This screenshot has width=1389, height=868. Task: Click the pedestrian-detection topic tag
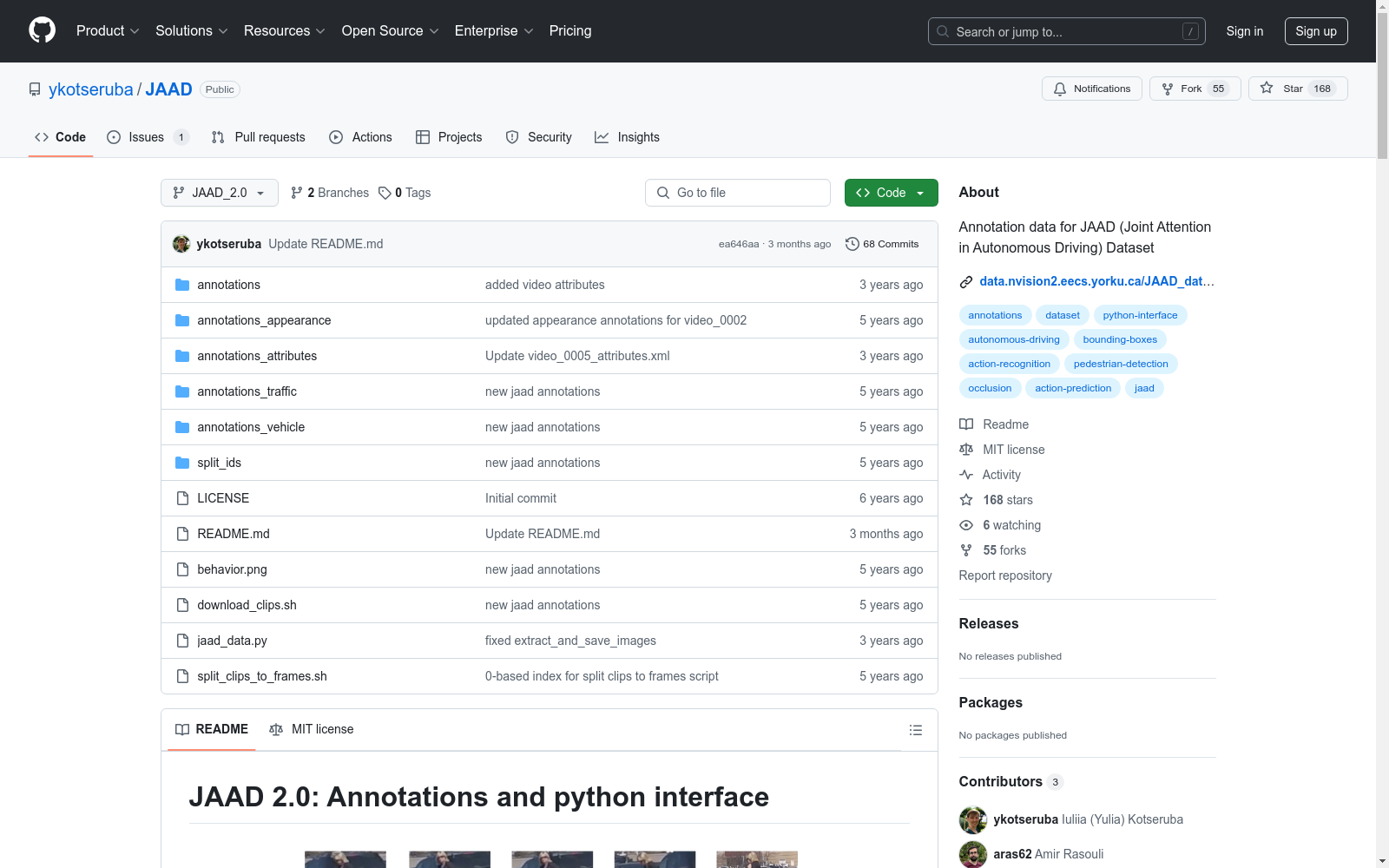point(1120,364)
